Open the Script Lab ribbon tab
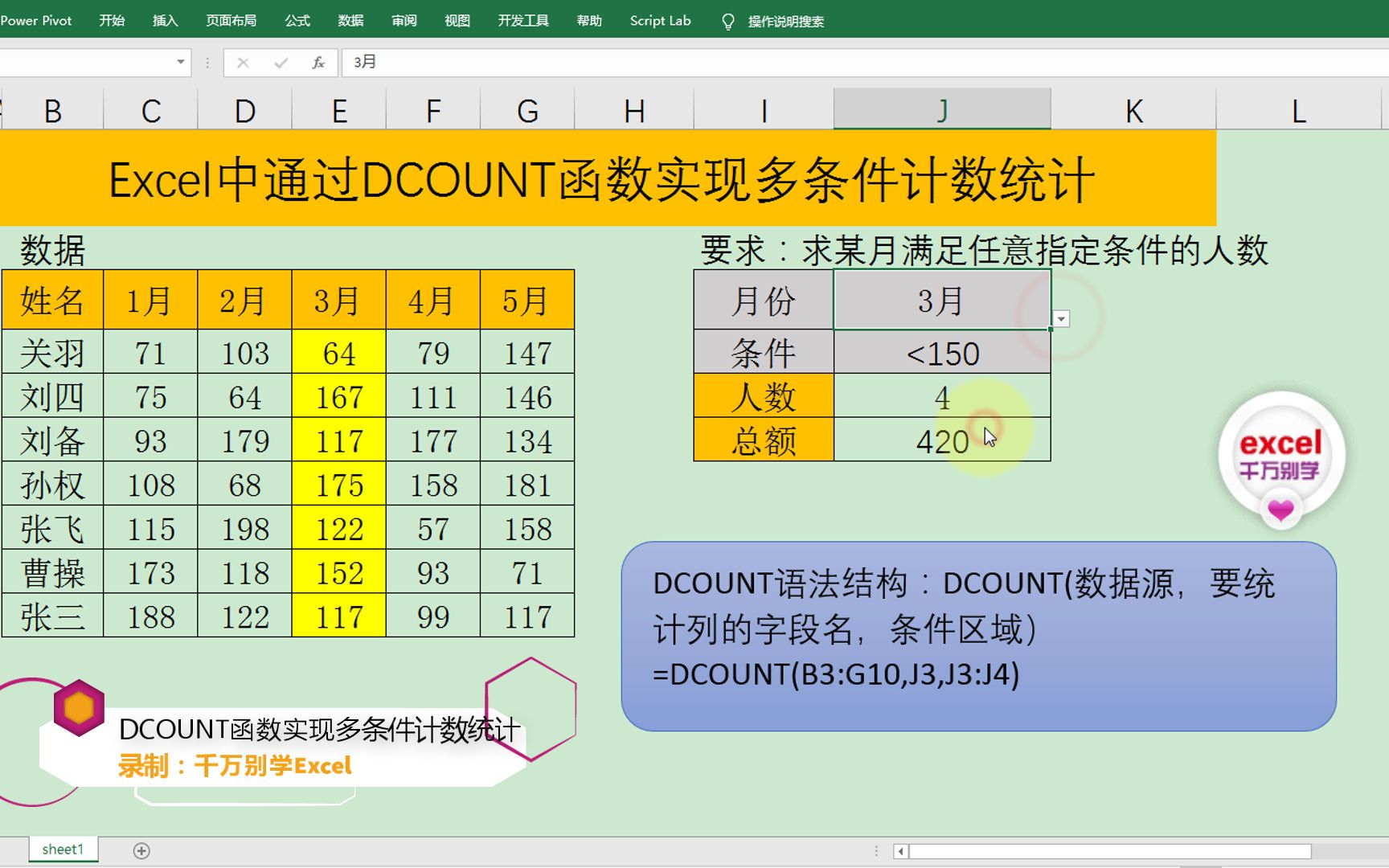 point(660,21)
